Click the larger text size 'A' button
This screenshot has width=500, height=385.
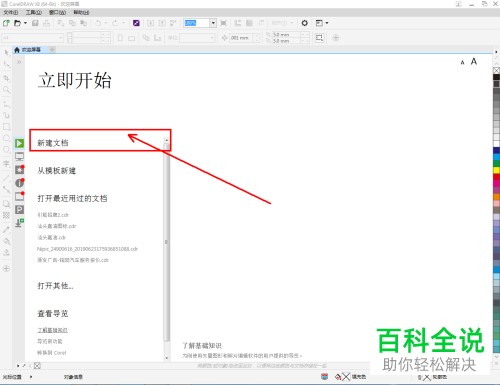pyautogui.click(x=474, y=62)
